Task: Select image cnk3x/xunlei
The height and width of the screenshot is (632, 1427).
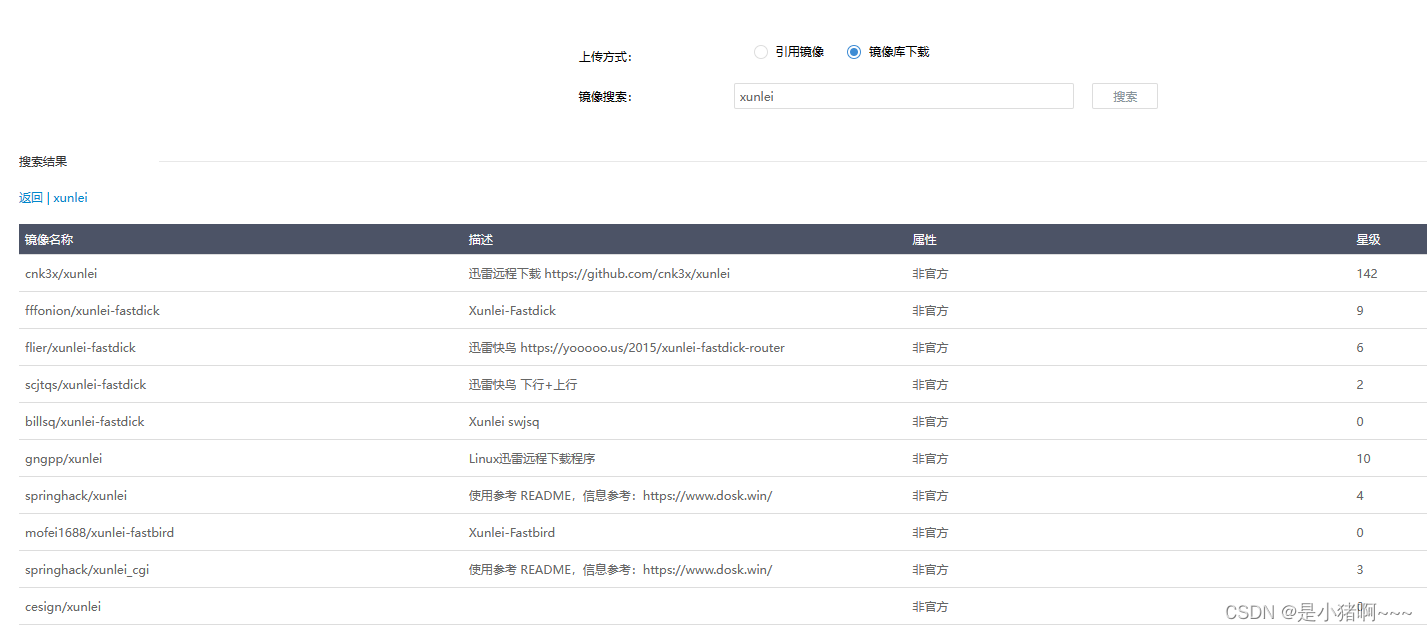Action: point(61,274)
